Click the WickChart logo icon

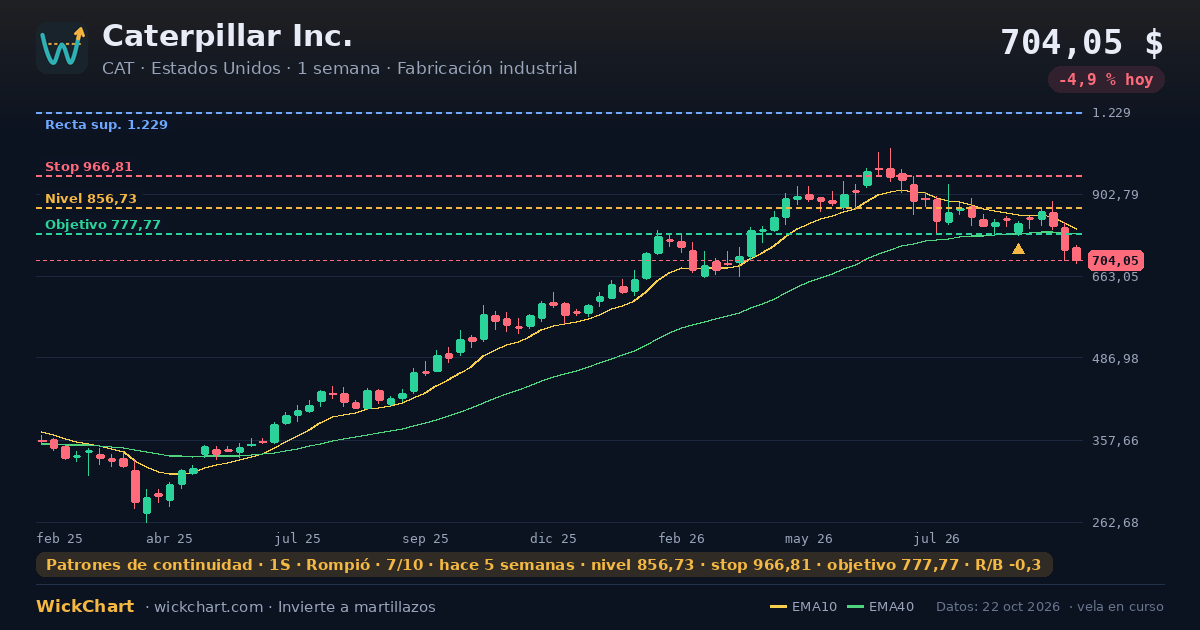pyautogui.click(x=62, y=48)
